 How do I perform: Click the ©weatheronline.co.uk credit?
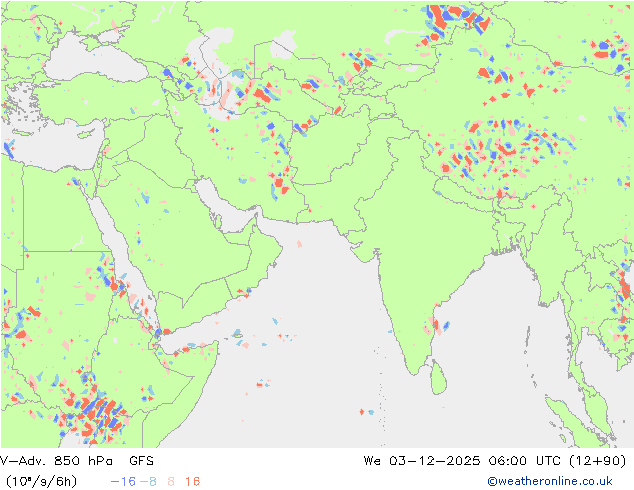(550, 482)
